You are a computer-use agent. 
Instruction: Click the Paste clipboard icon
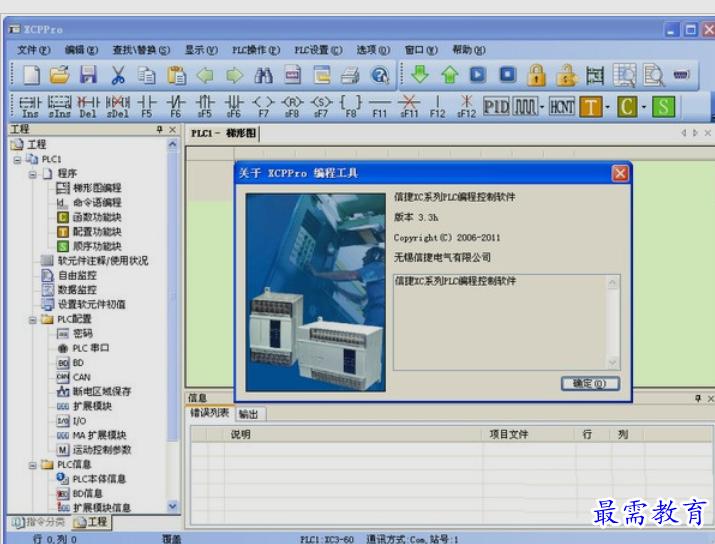[x=176, y=75]
